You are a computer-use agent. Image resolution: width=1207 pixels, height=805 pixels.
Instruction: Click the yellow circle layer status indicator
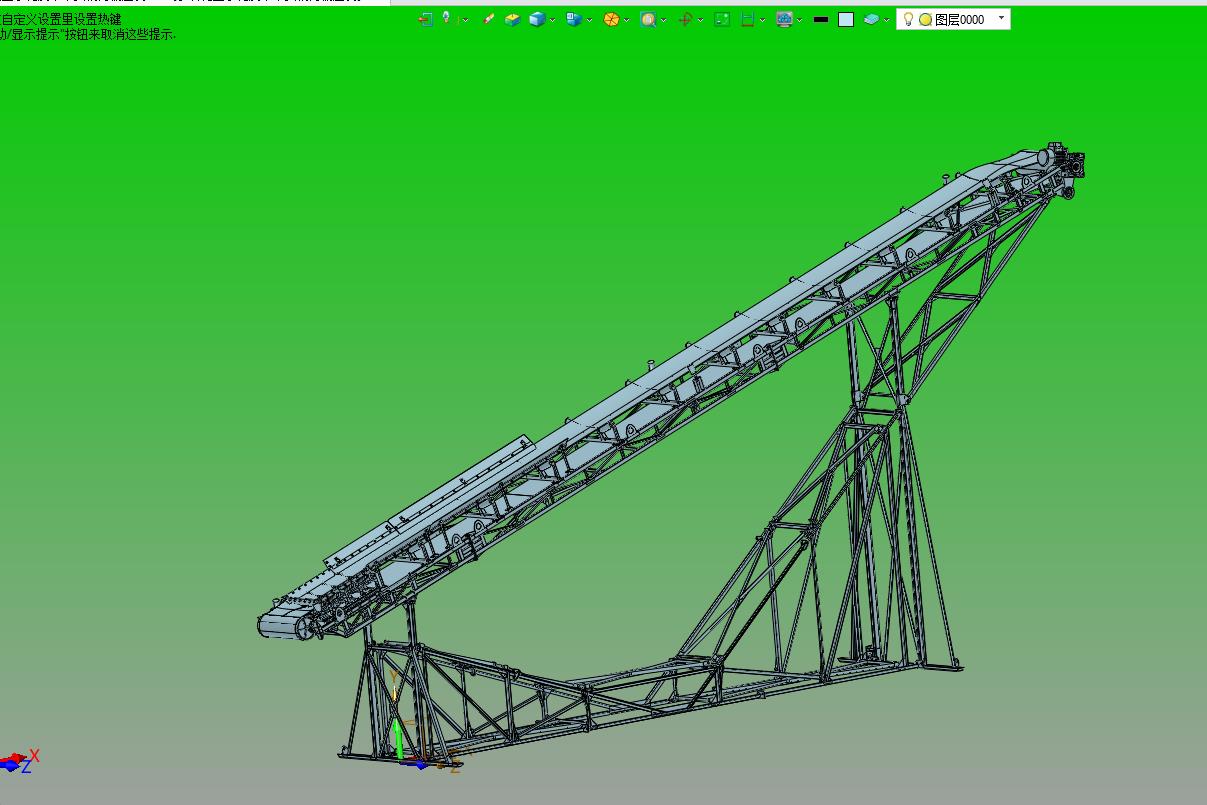[x=925, y=19]
